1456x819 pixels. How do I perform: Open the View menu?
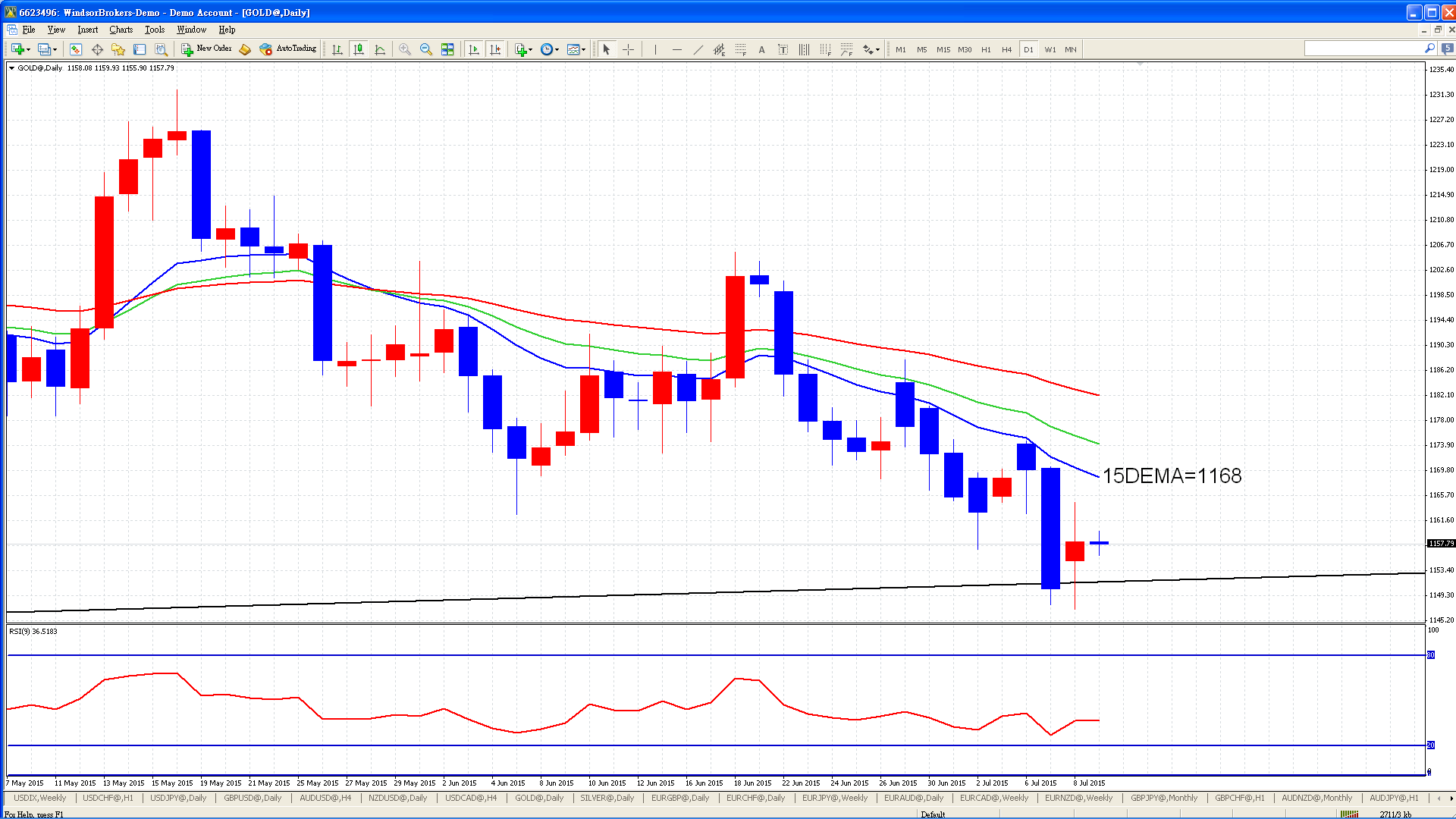click(x=56, y=30)
